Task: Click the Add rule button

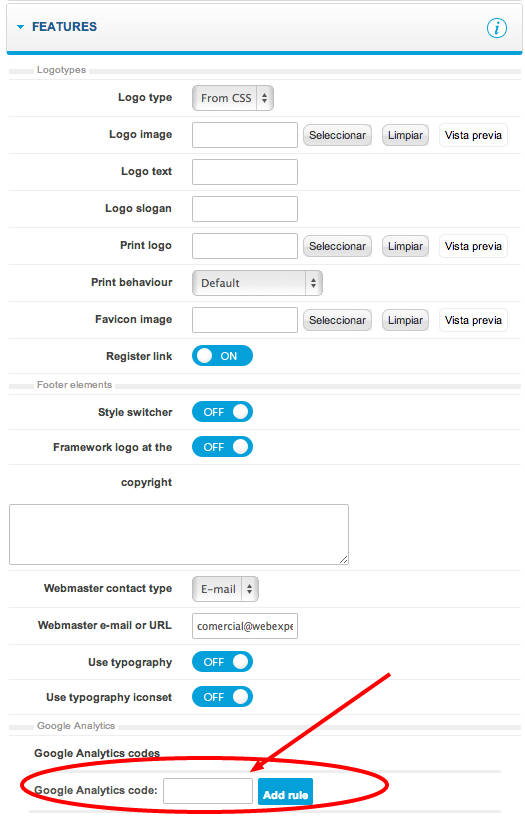Action: (285, 793)
